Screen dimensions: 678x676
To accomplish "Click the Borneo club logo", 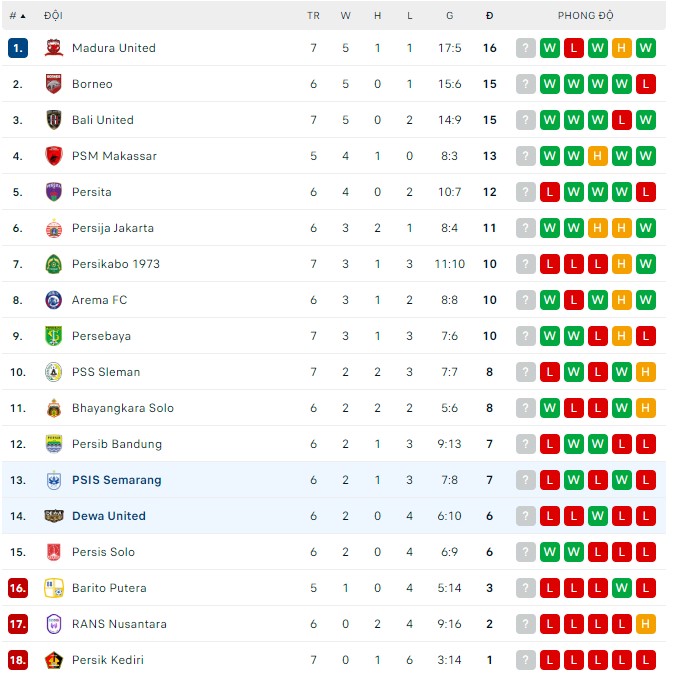I will [54, 84].
